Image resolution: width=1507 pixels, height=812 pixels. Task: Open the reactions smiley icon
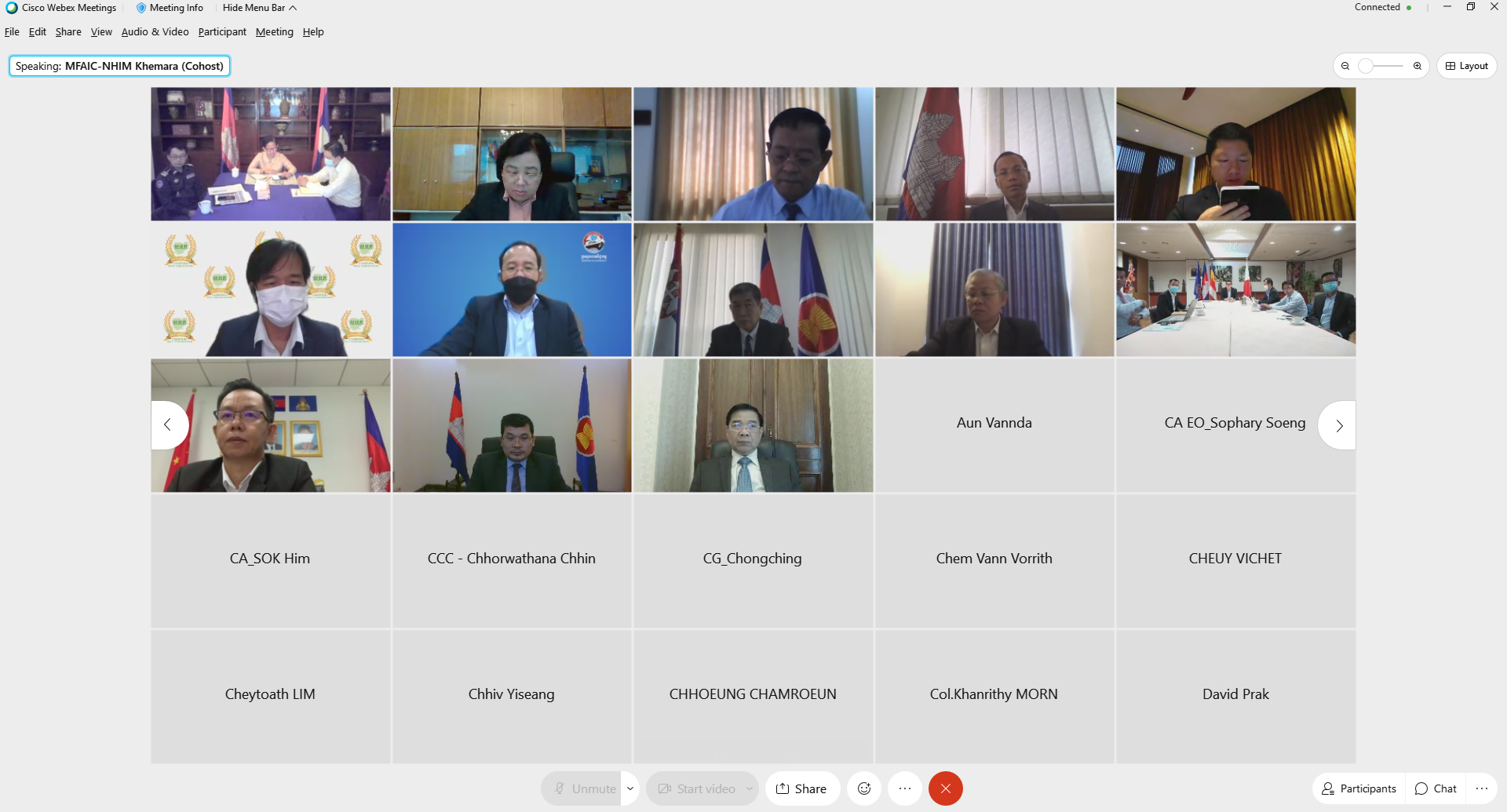pyautogui.click(x=864, y=788)
